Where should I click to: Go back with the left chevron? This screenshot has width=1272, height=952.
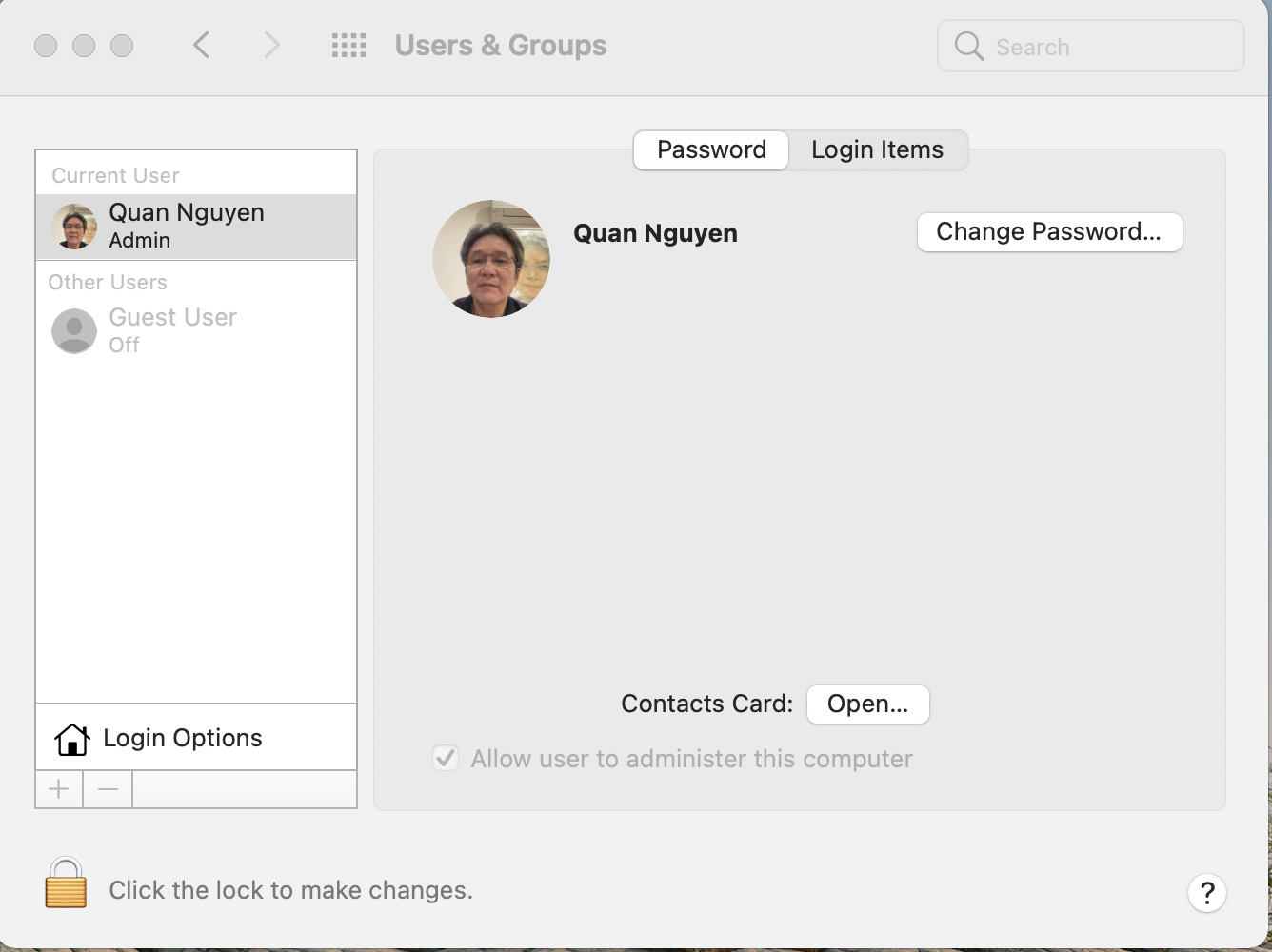201,45
